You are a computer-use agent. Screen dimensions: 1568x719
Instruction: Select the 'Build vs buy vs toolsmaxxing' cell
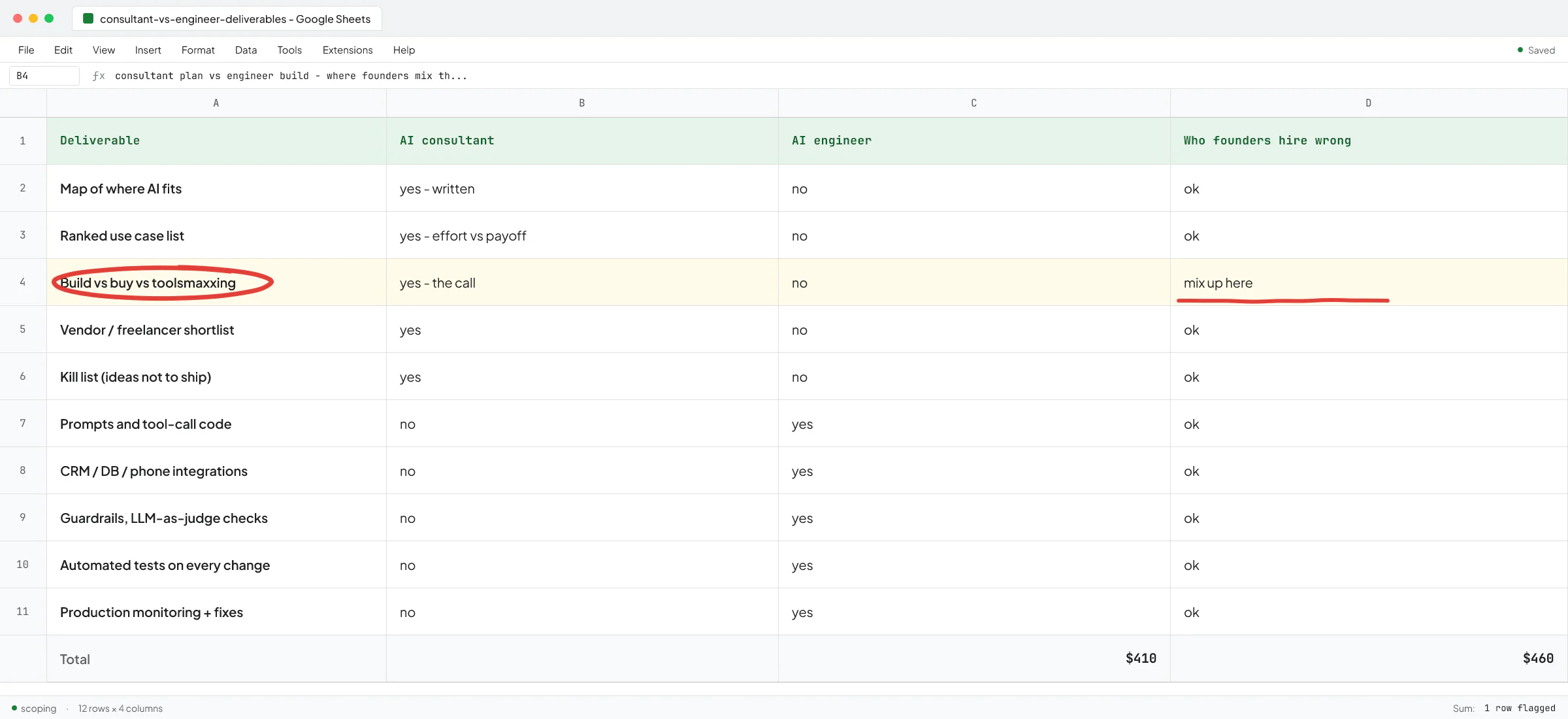point(216,282)
